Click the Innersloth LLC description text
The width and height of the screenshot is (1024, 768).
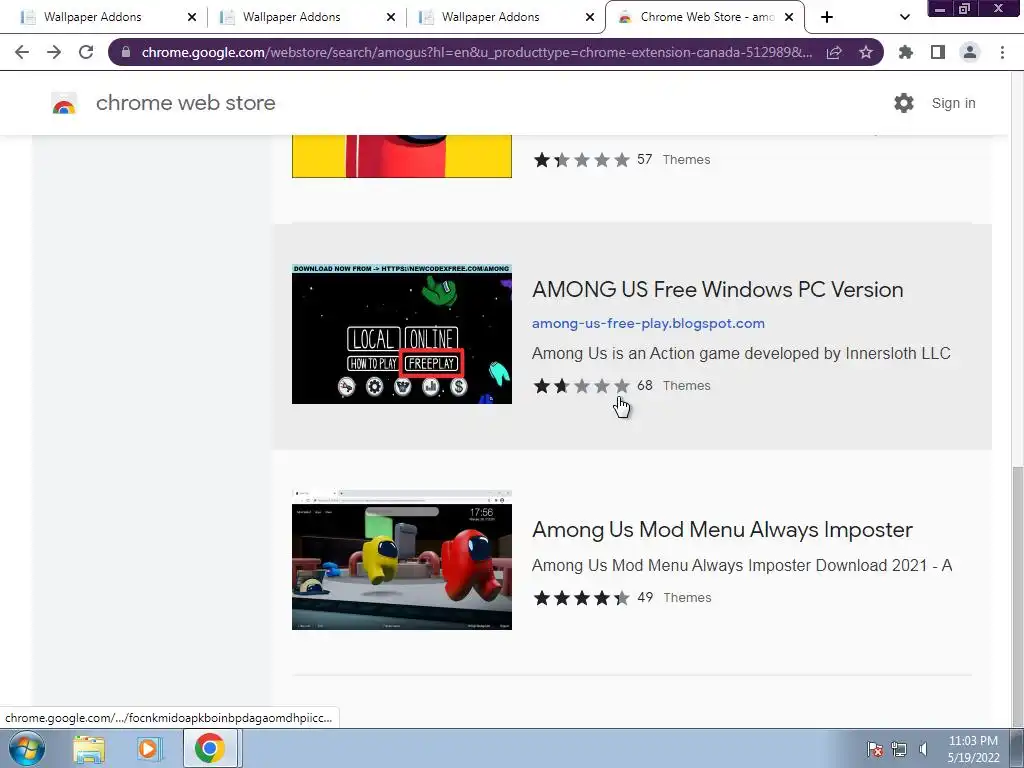(741, 353)
